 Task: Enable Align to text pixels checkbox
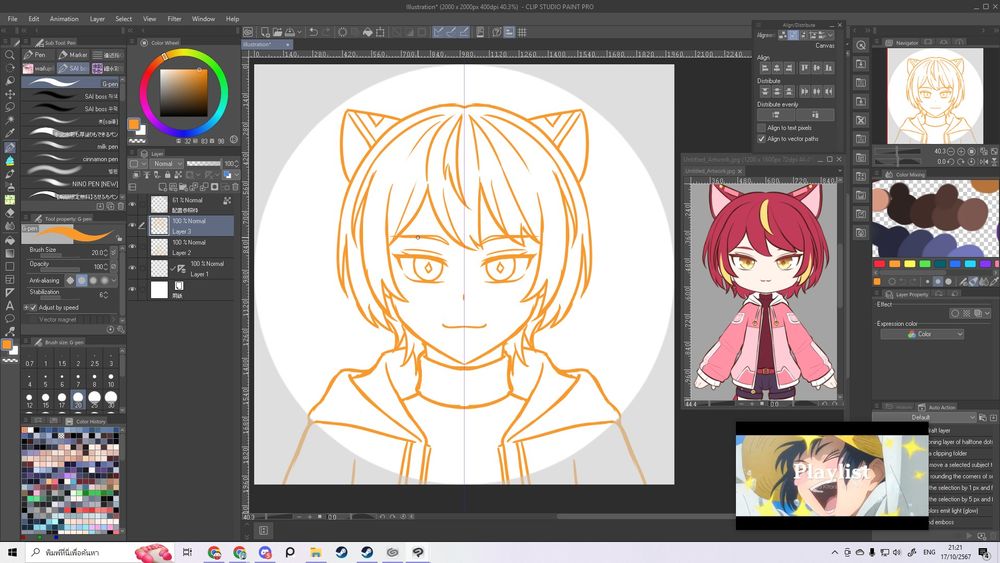click(x=761, y=128)
